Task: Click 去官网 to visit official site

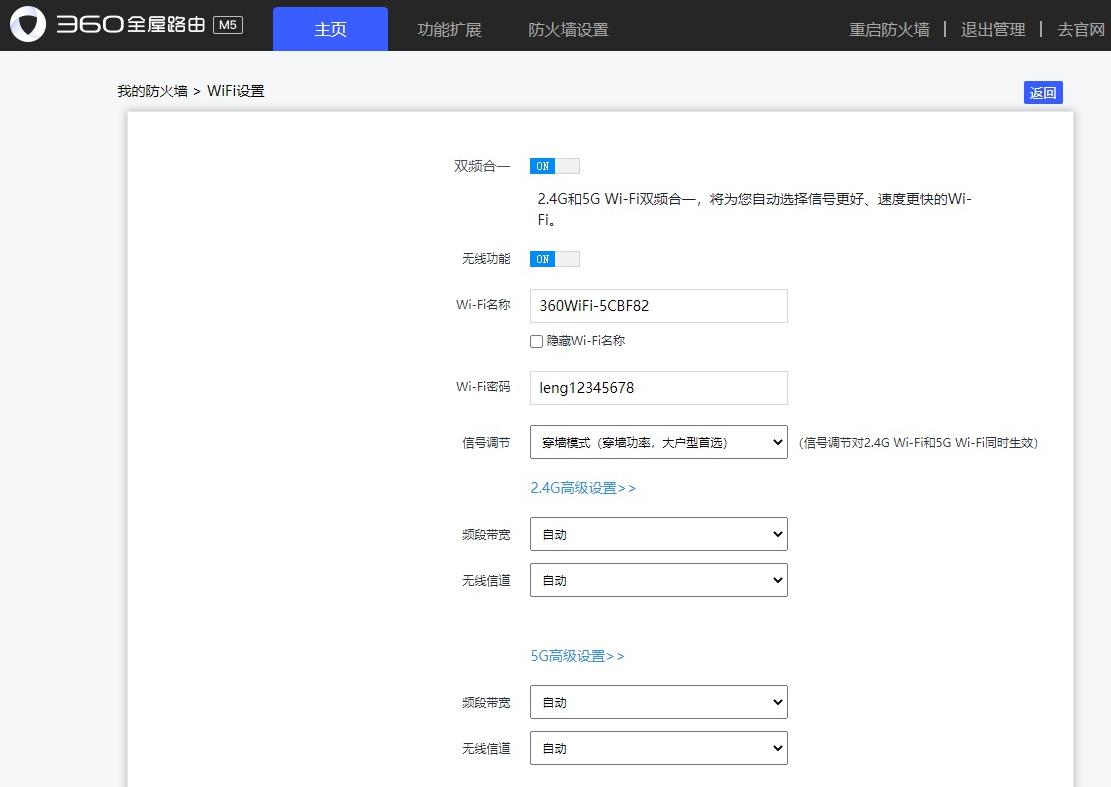Action: pyautogui.click(x=1081, y=29)
